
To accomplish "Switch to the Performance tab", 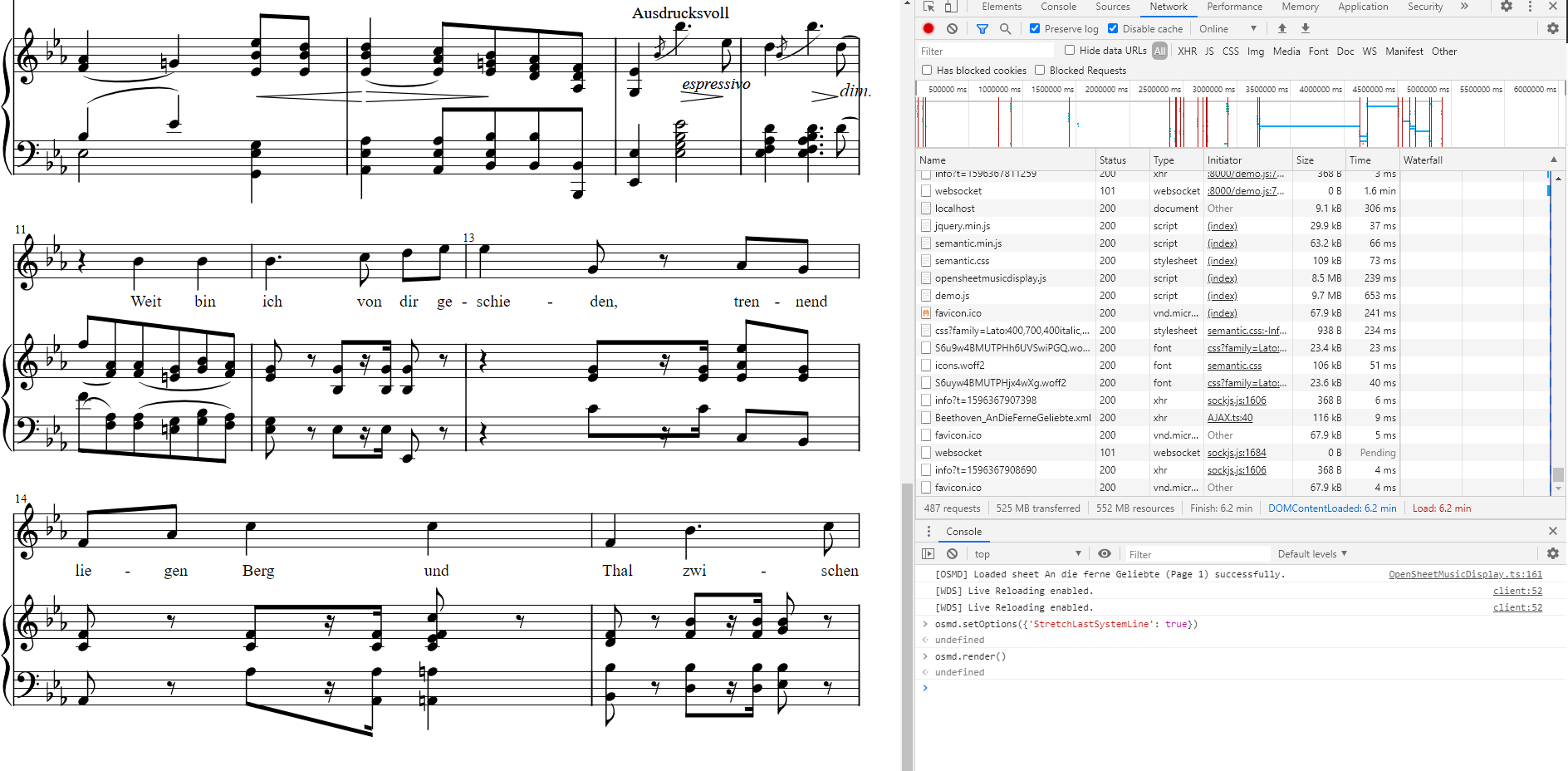I will [x=1234, y=7].
